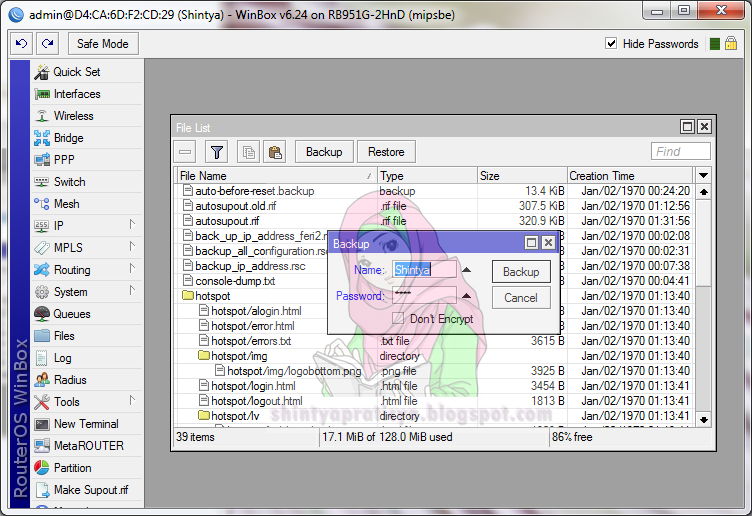Expand the Tools submenu arrow
Viewport: 752px width, 516px height.
[x=132, y=400]
